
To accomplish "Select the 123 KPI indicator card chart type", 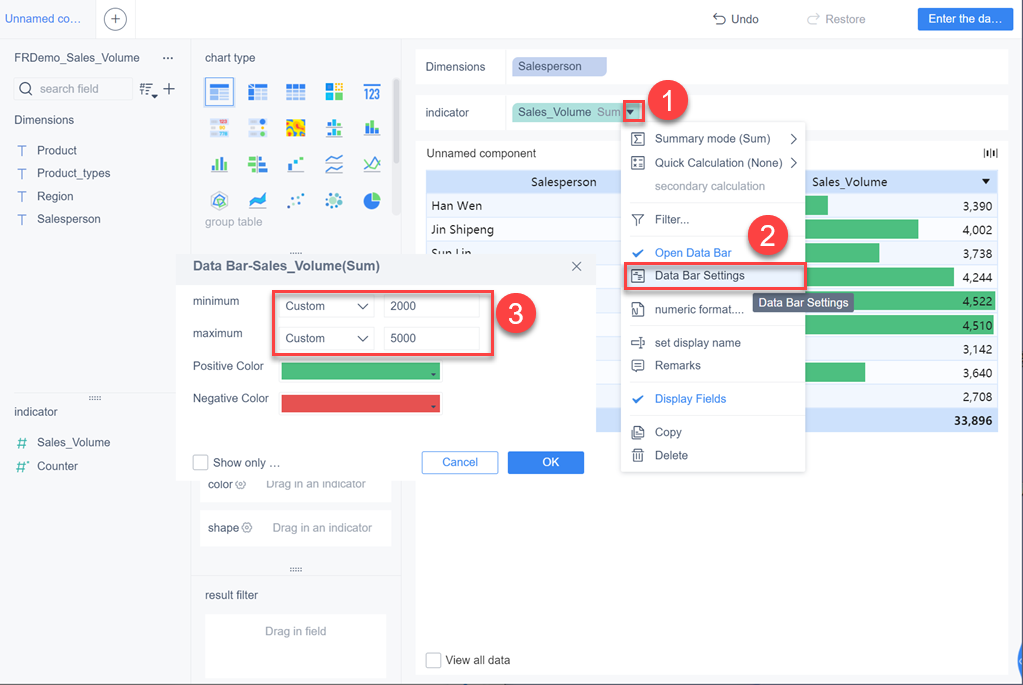I will point(372,92).
